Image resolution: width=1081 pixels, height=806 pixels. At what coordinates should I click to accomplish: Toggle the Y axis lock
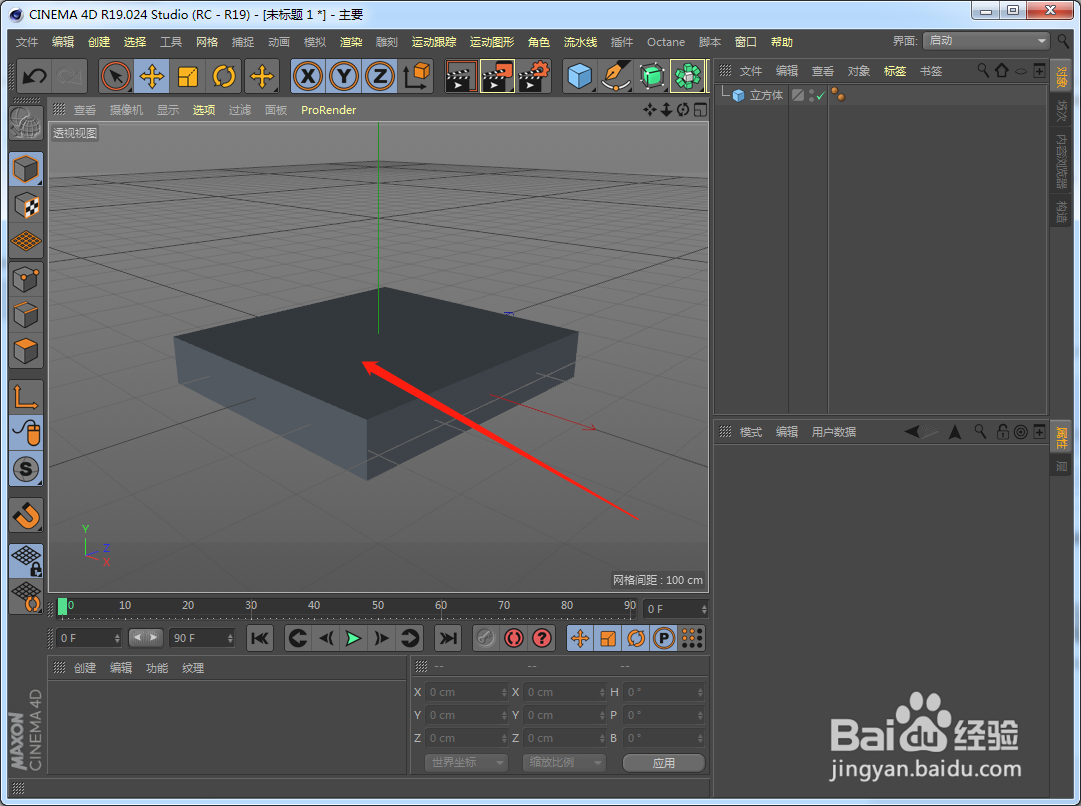pos(343,76)
